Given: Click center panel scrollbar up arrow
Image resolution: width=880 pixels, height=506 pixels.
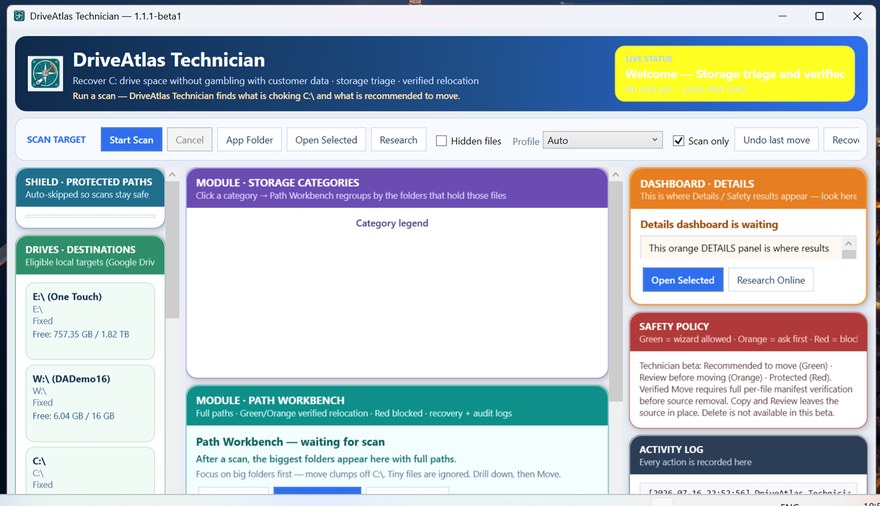Looking at the screenshot, I should (616, 175).
